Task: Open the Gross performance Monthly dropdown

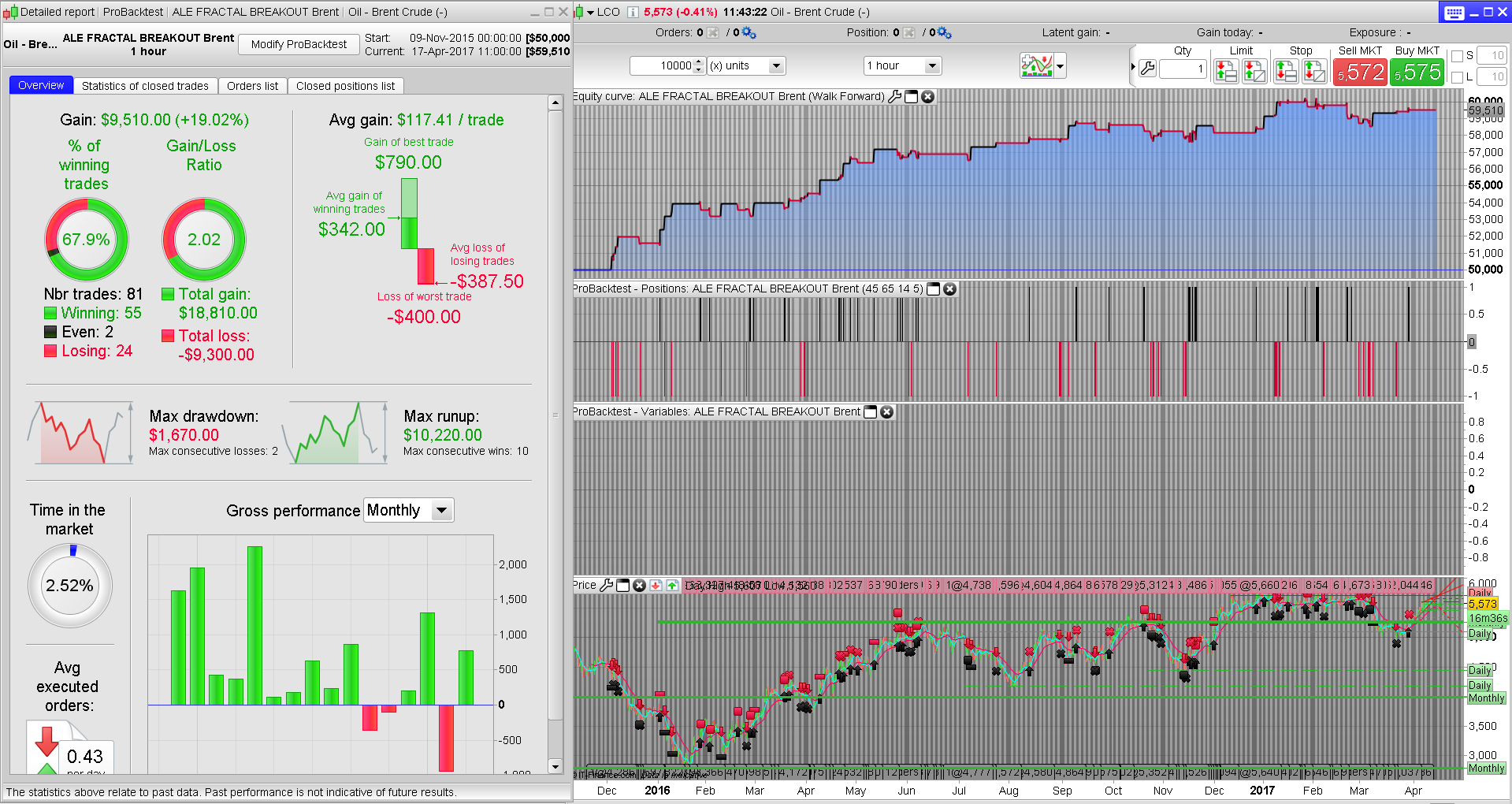Action: [x=442, y=511]
